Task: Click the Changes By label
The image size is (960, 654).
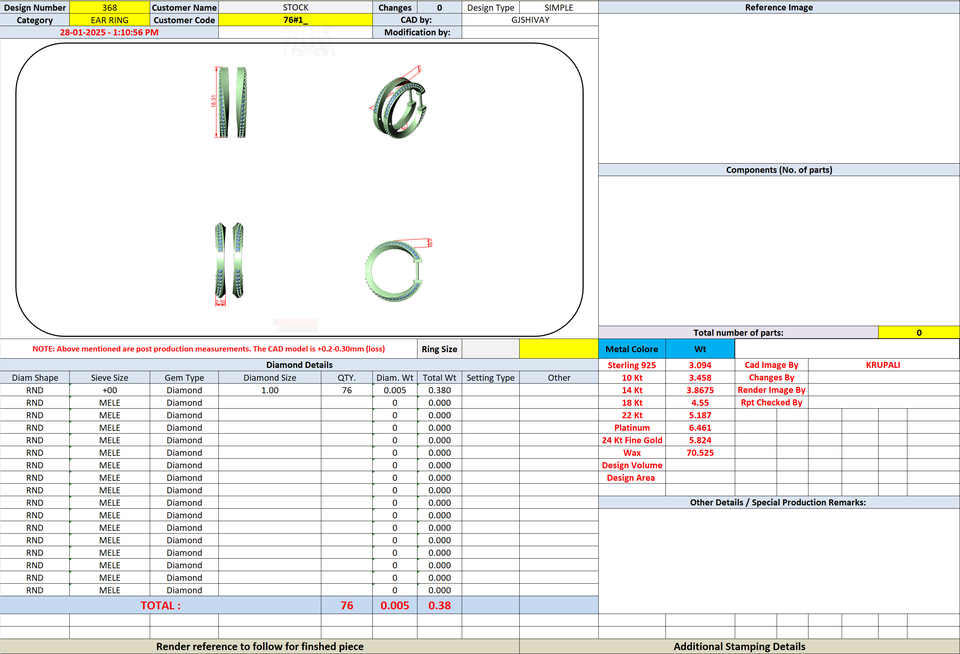Action: tap(771, 378)
